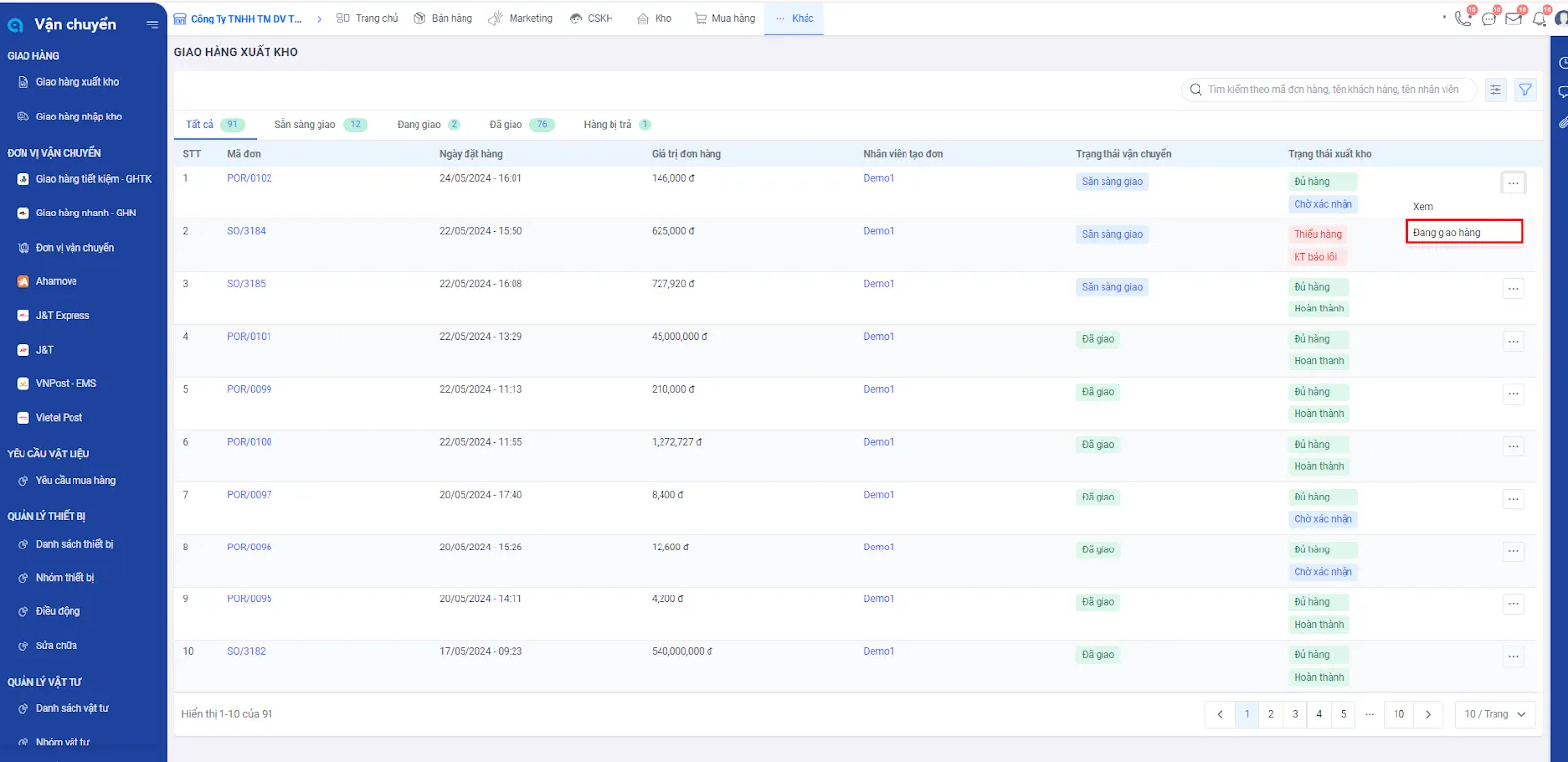The width and height of the screenshot is (1568, 762).
Task: Open more actions for order POR/0097
Action: (1513, 500)
